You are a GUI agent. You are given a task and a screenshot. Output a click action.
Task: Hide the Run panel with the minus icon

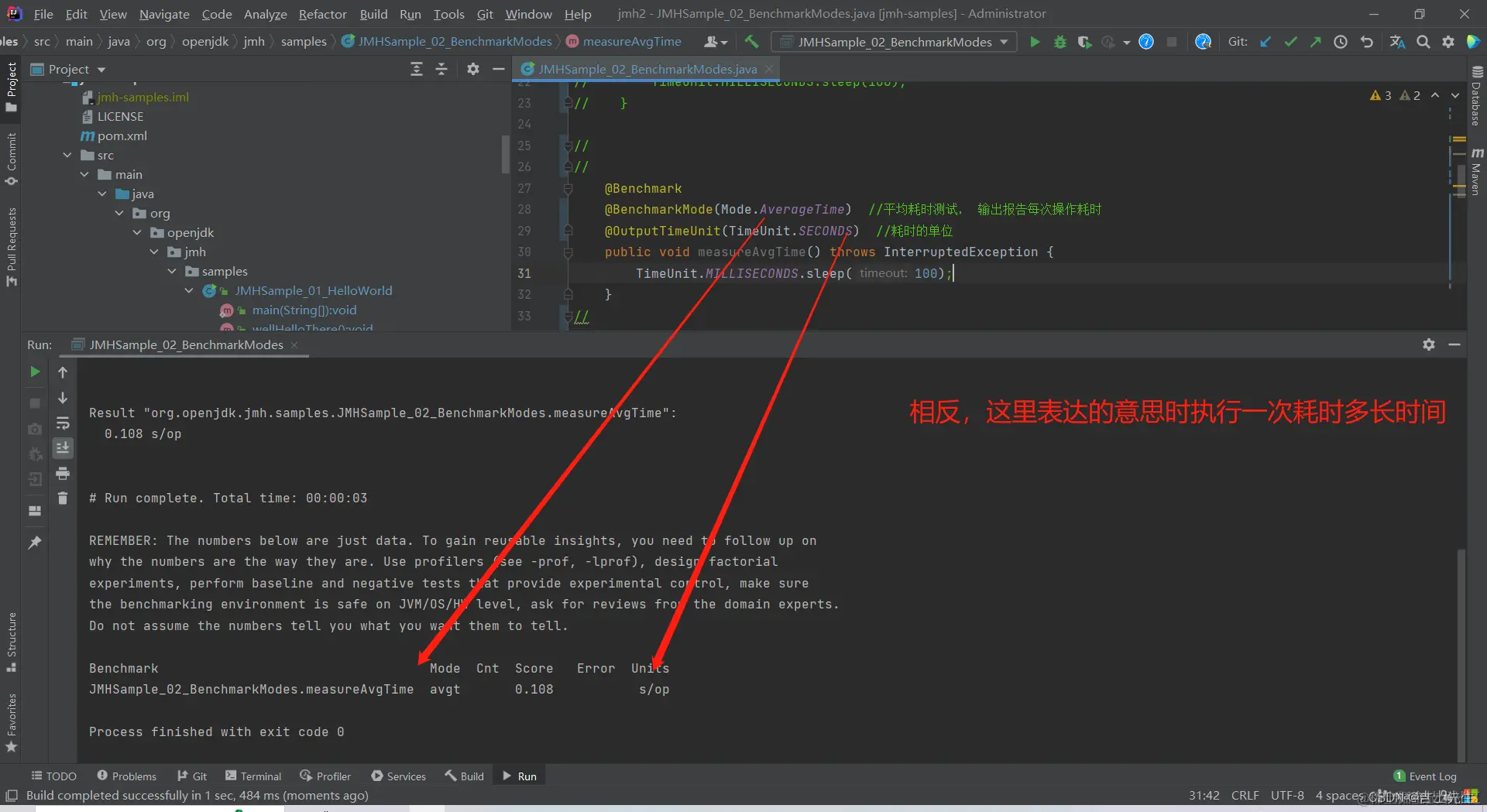click(1454, 344)
